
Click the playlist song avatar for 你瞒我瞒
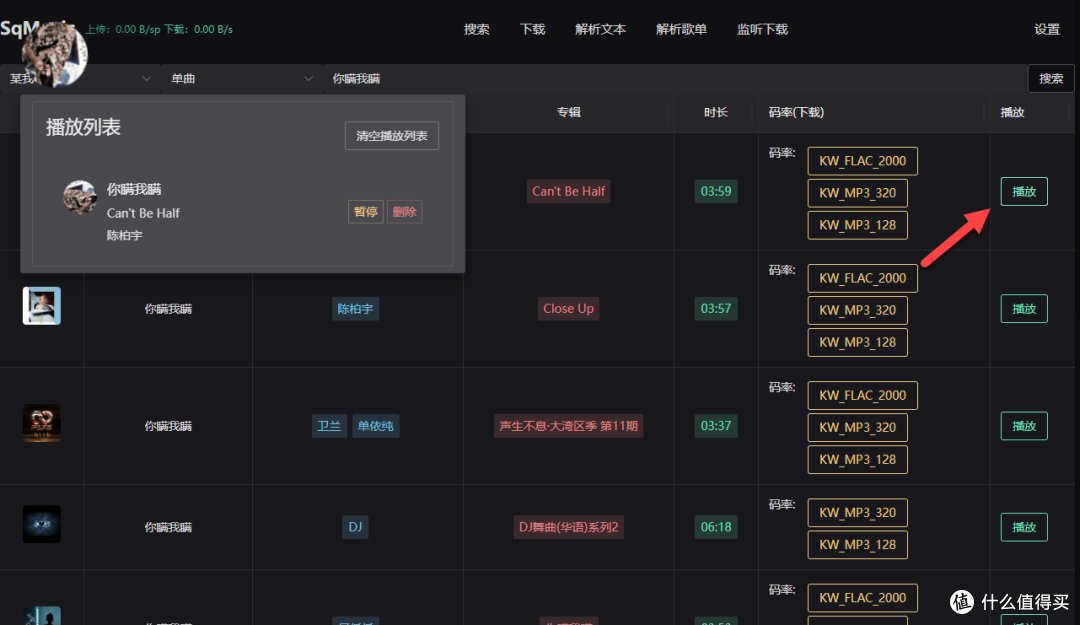click(x=80, y=197)
